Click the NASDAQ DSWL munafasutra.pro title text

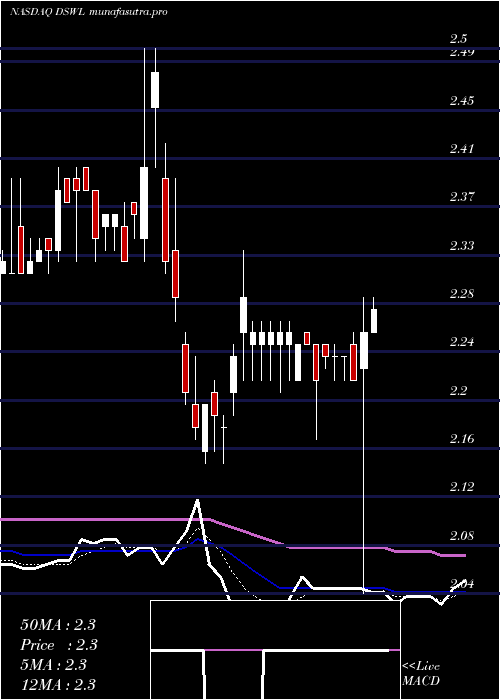[89, 12]
